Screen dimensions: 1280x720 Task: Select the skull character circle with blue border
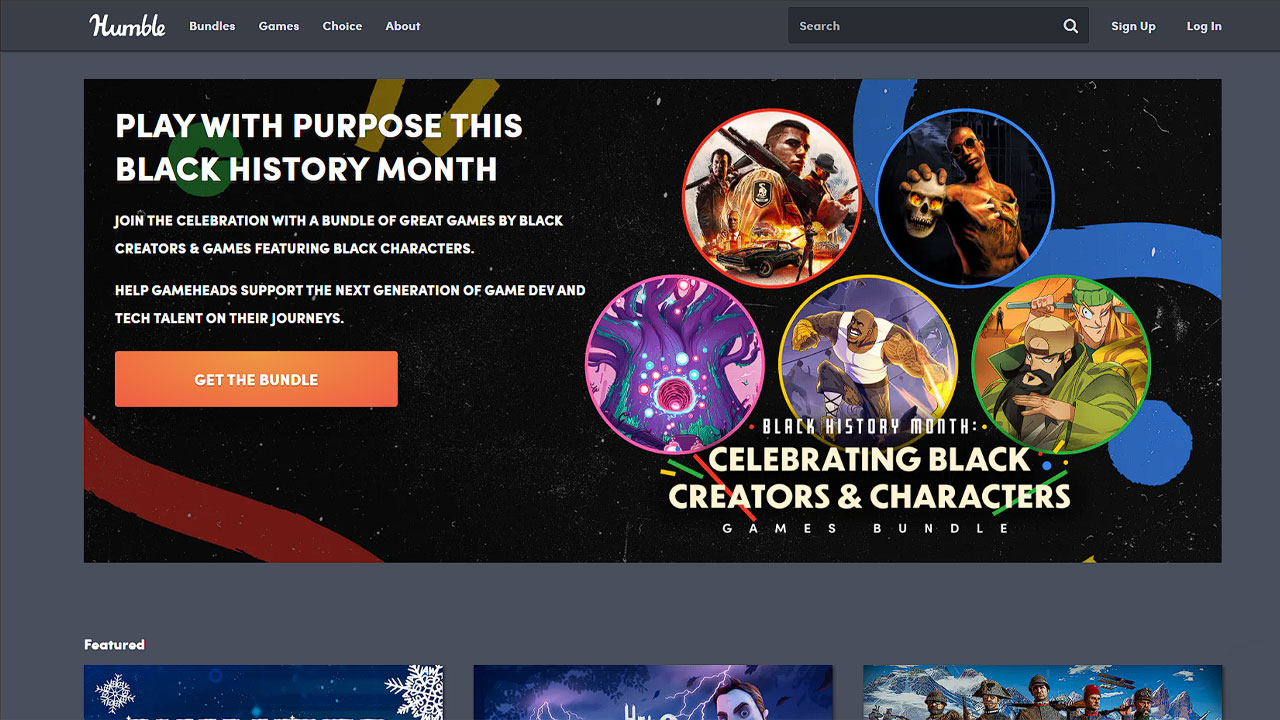pyautogui.click(x=965, y=198)
